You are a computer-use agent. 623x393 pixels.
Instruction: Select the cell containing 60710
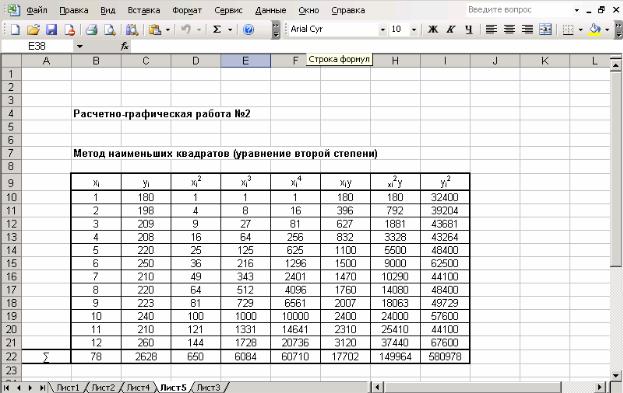(x=295, y=356)
